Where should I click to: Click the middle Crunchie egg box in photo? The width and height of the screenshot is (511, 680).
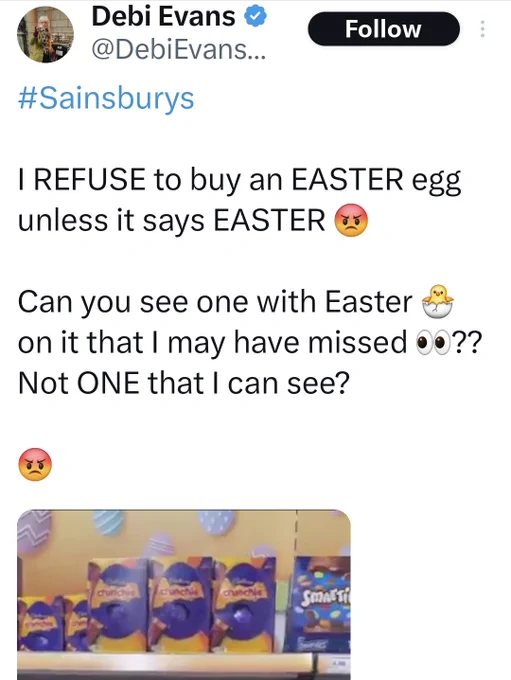click(x=179, y=605)
